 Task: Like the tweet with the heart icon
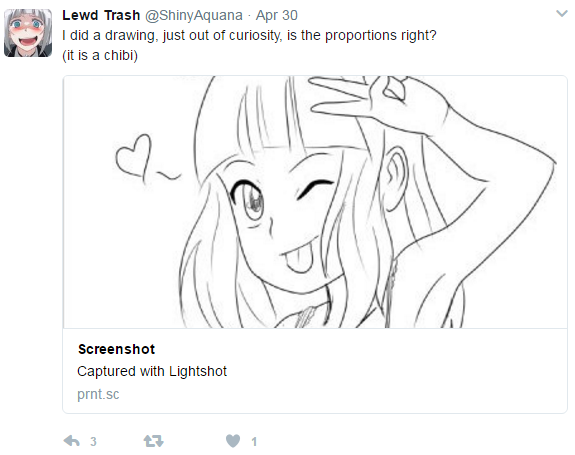point(233,441)
